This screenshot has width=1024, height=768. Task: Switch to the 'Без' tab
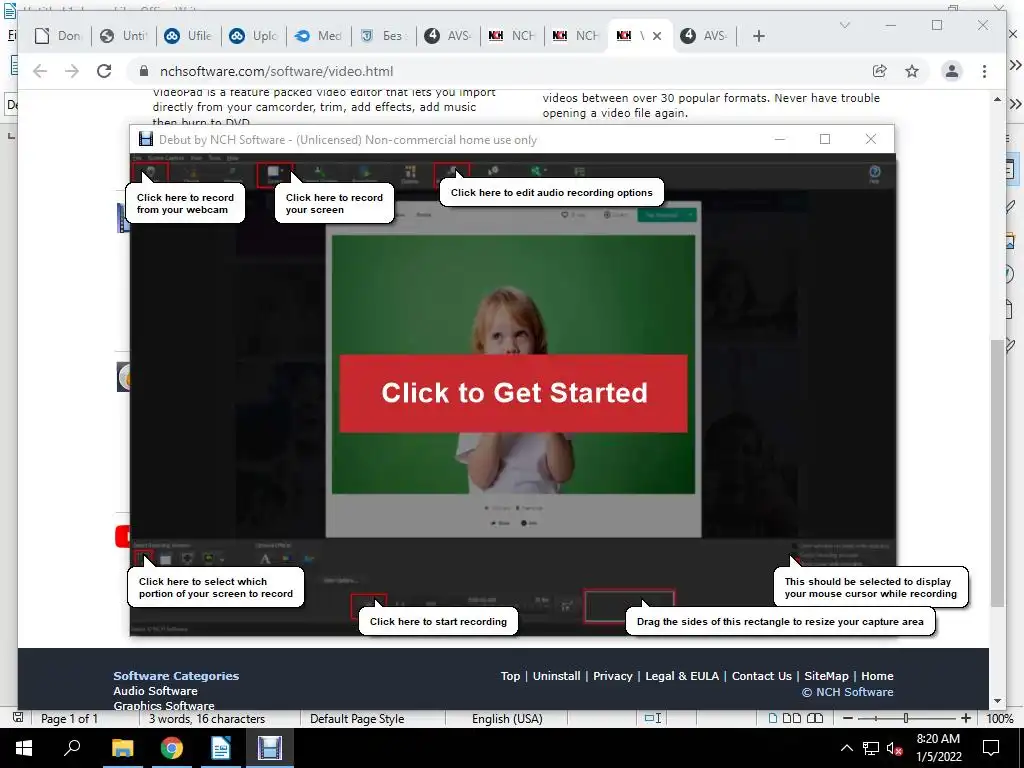point(383,36)
